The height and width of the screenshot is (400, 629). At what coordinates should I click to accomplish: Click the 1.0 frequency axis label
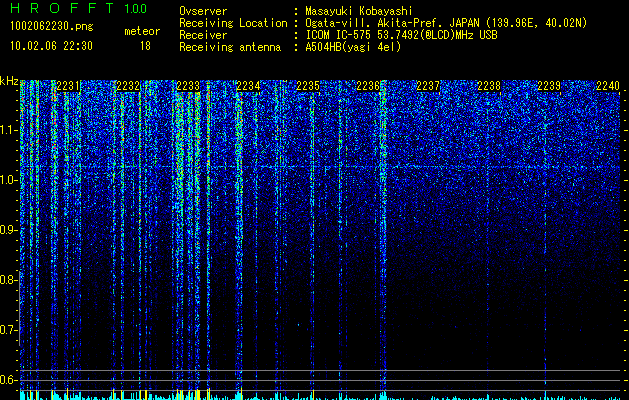pos(7,180)
